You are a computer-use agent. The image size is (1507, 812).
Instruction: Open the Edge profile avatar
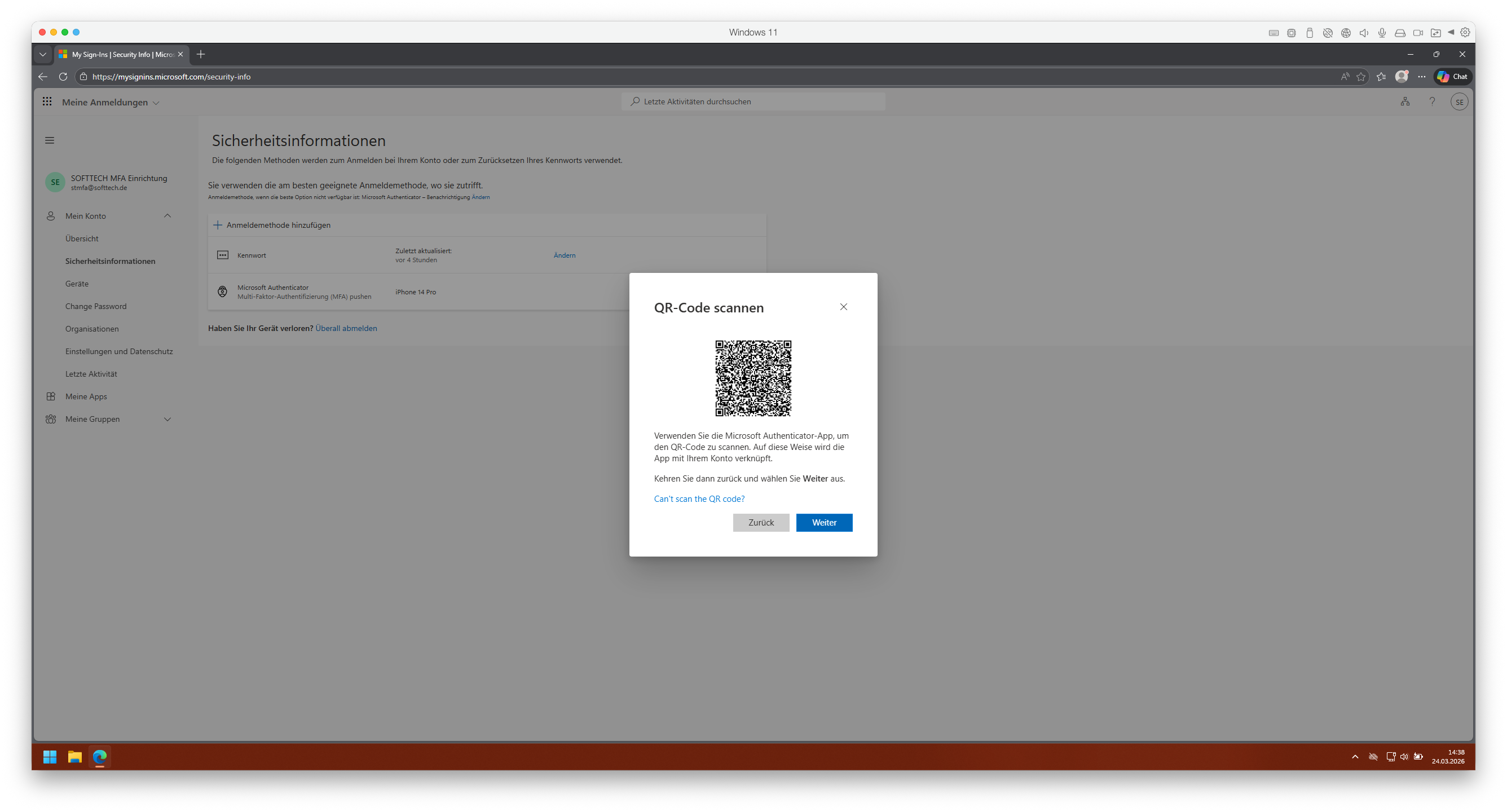click(1402, 77)
